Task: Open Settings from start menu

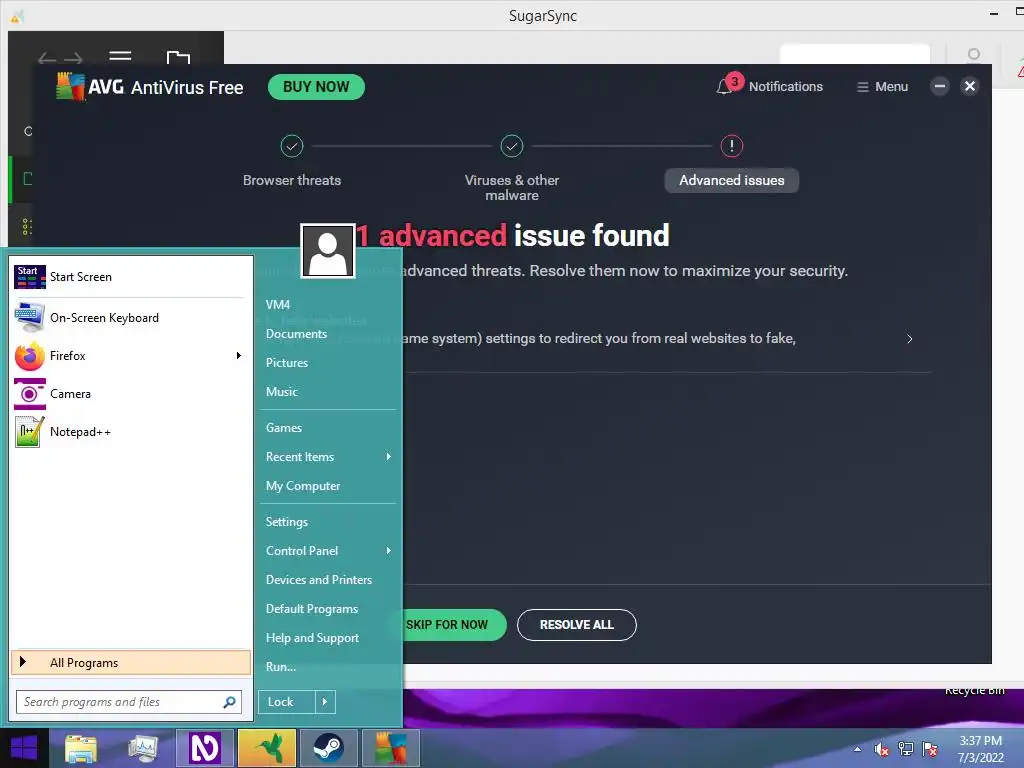Action: (287, 522)
